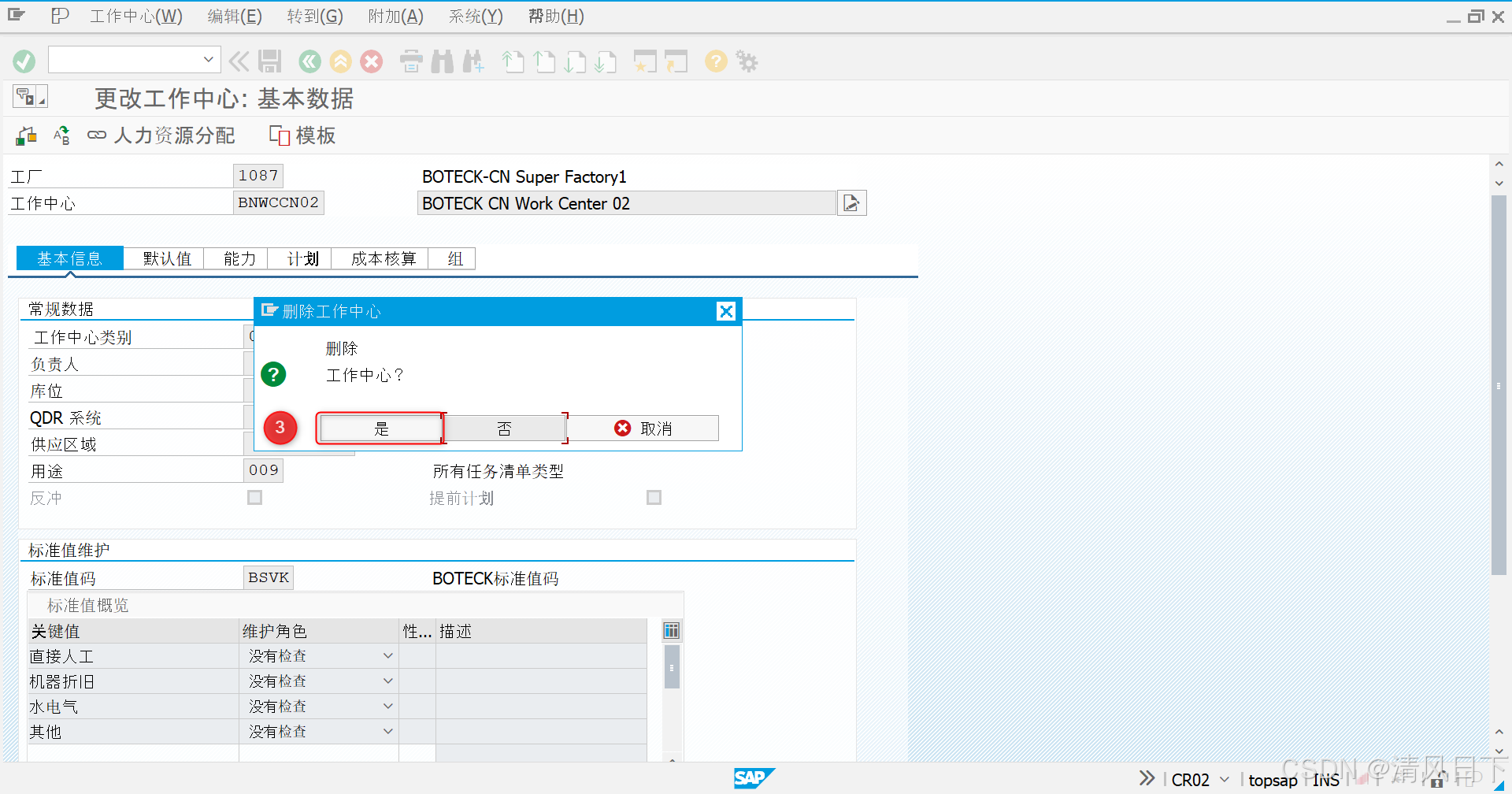Click 取消 cancel button in dialog

click(643, 429)
